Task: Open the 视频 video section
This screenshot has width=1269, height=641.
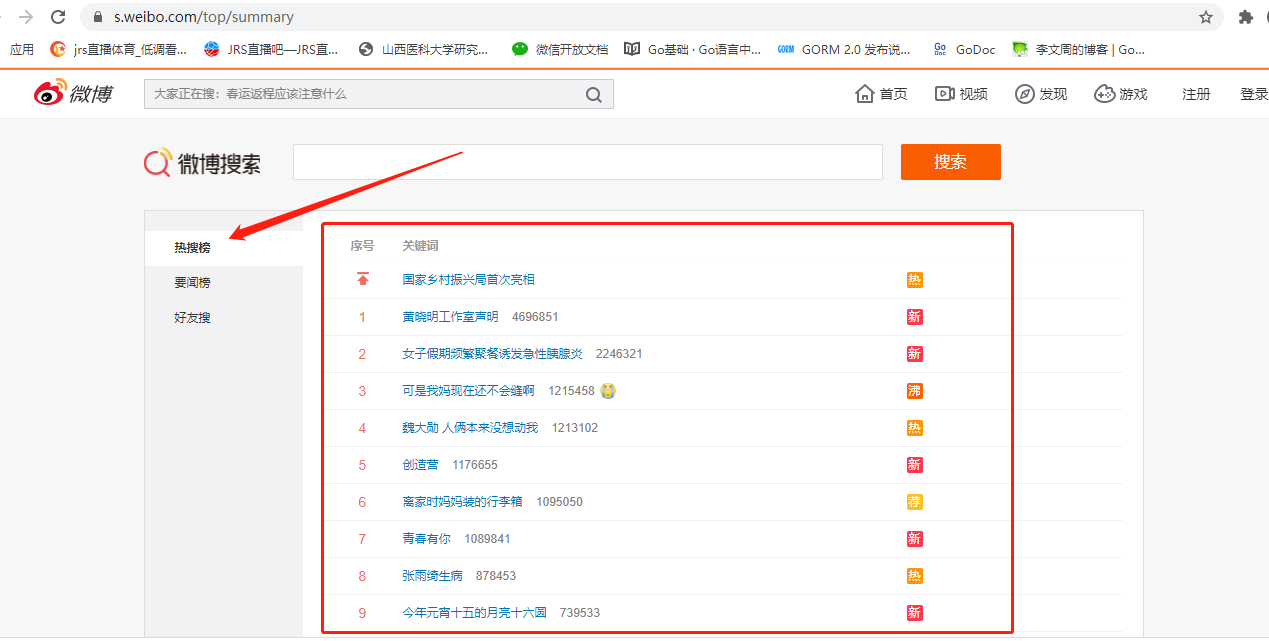Action: (x=961, y=94)
